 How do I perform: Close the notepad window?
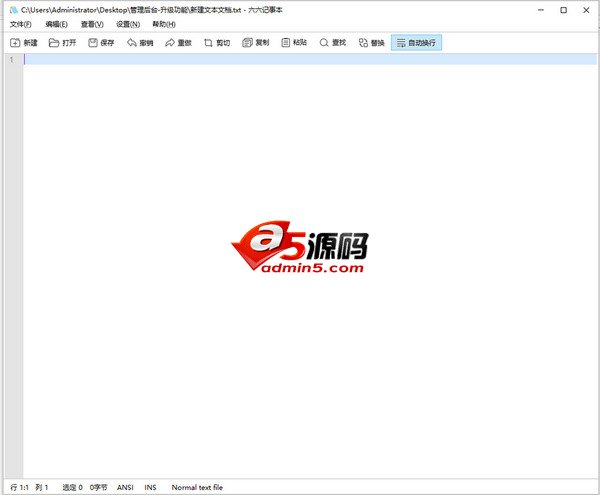(586, 10)
